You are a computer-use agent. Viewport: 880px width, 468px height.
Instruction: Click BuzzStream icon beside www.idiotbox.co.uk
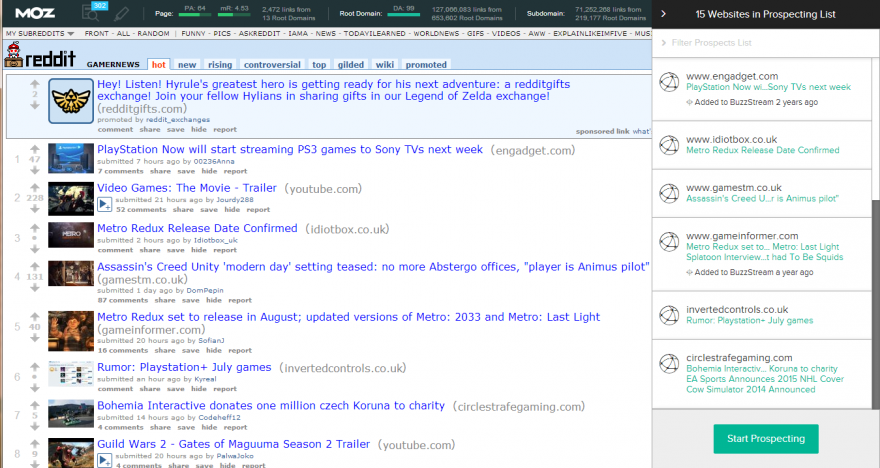668,145
